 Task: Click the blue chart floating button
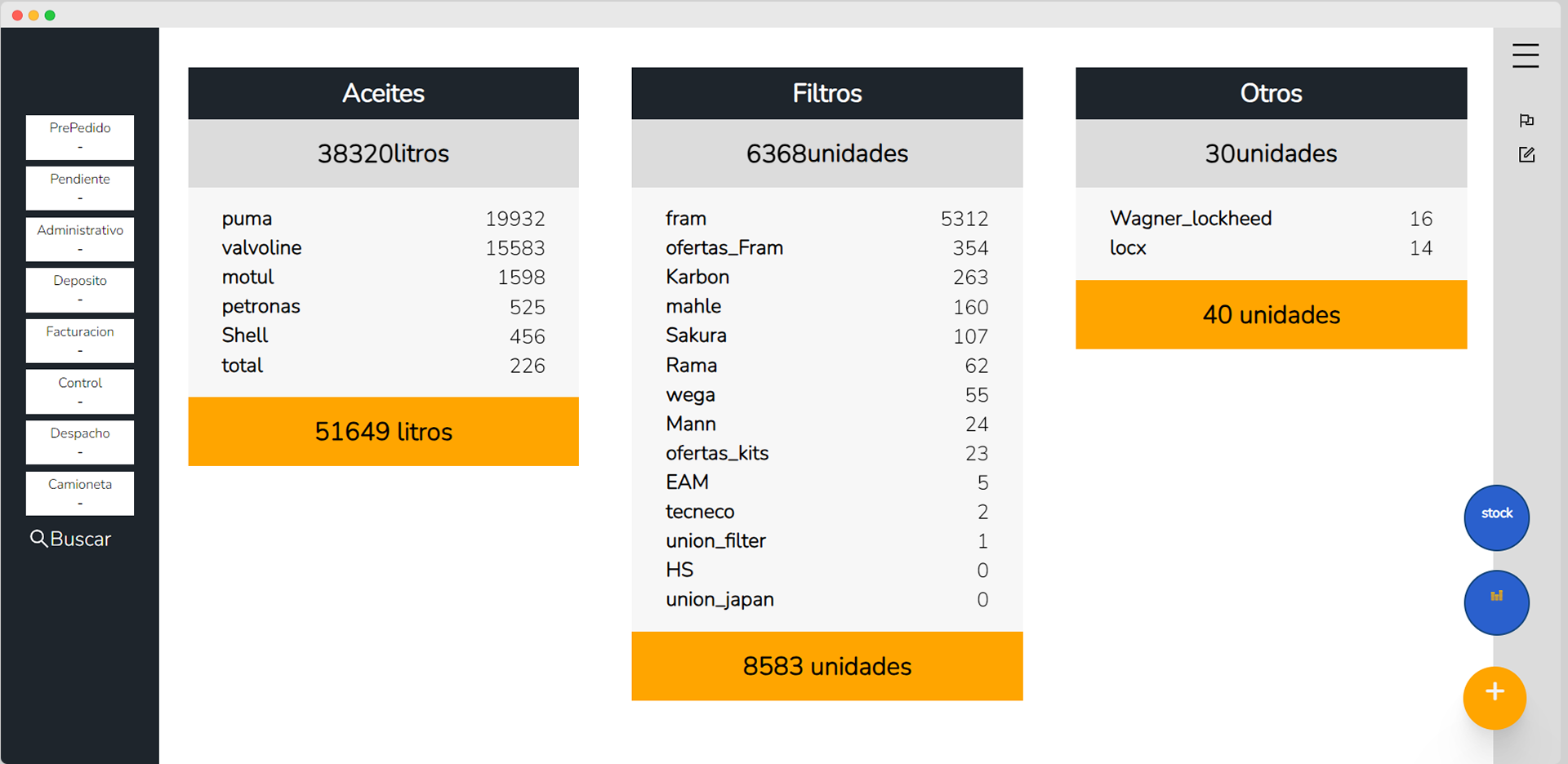pos(1496,602)
